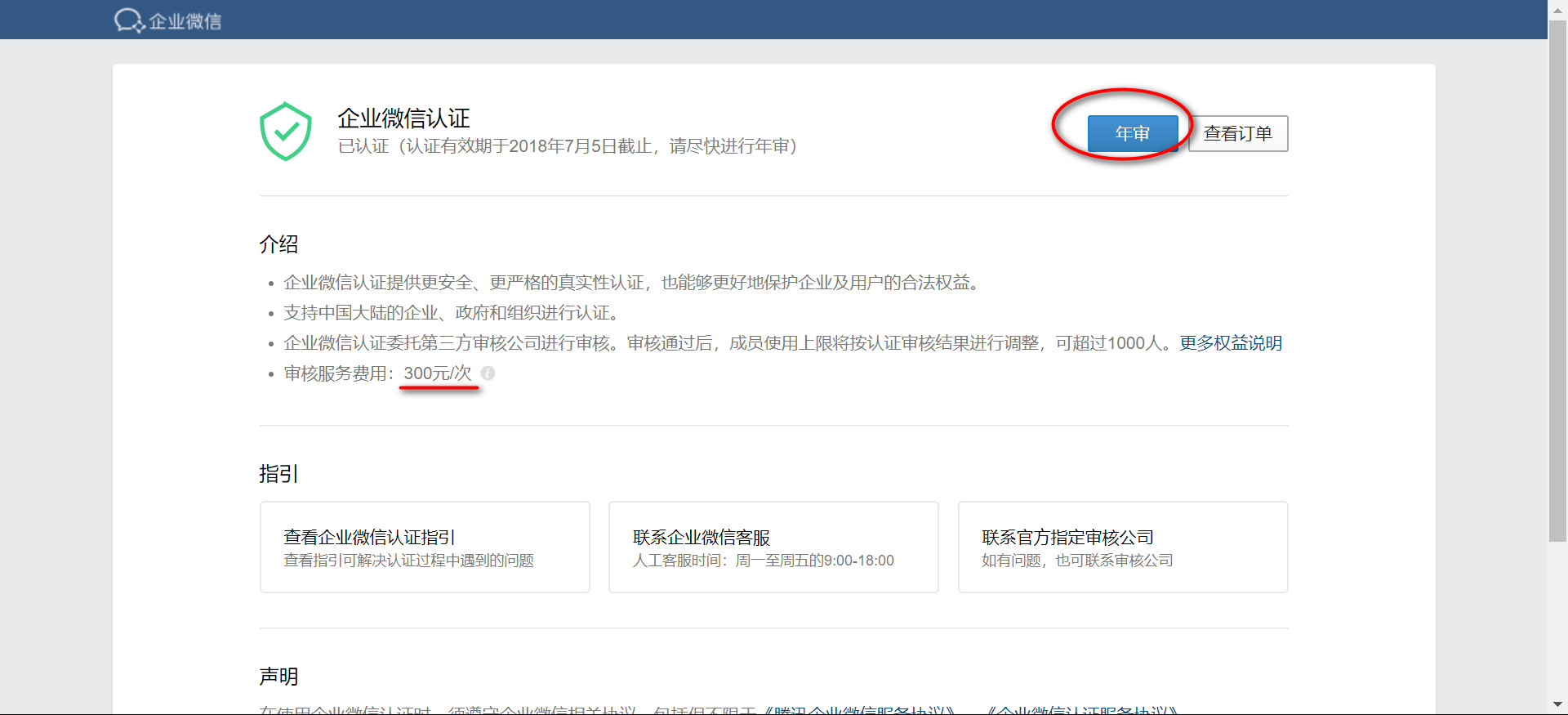Click the vertical scrollbar thumb
The image size is (1568, 715).
[x=1558, y=280]
